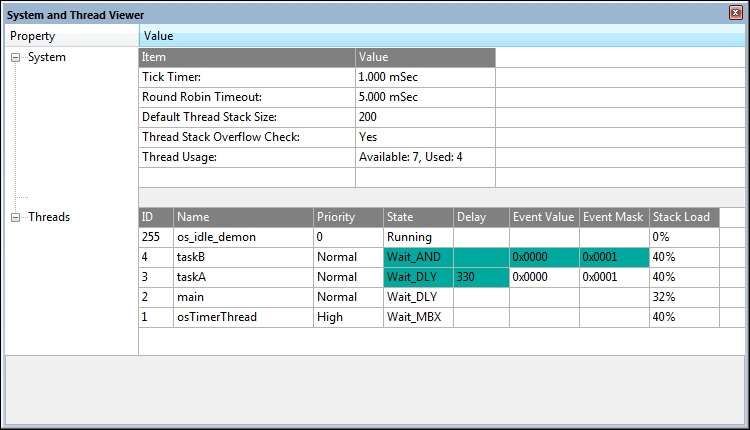Screen dimensions: 750x430
Task: Select the osTimerThread row name
Action: tap(216, 317)
